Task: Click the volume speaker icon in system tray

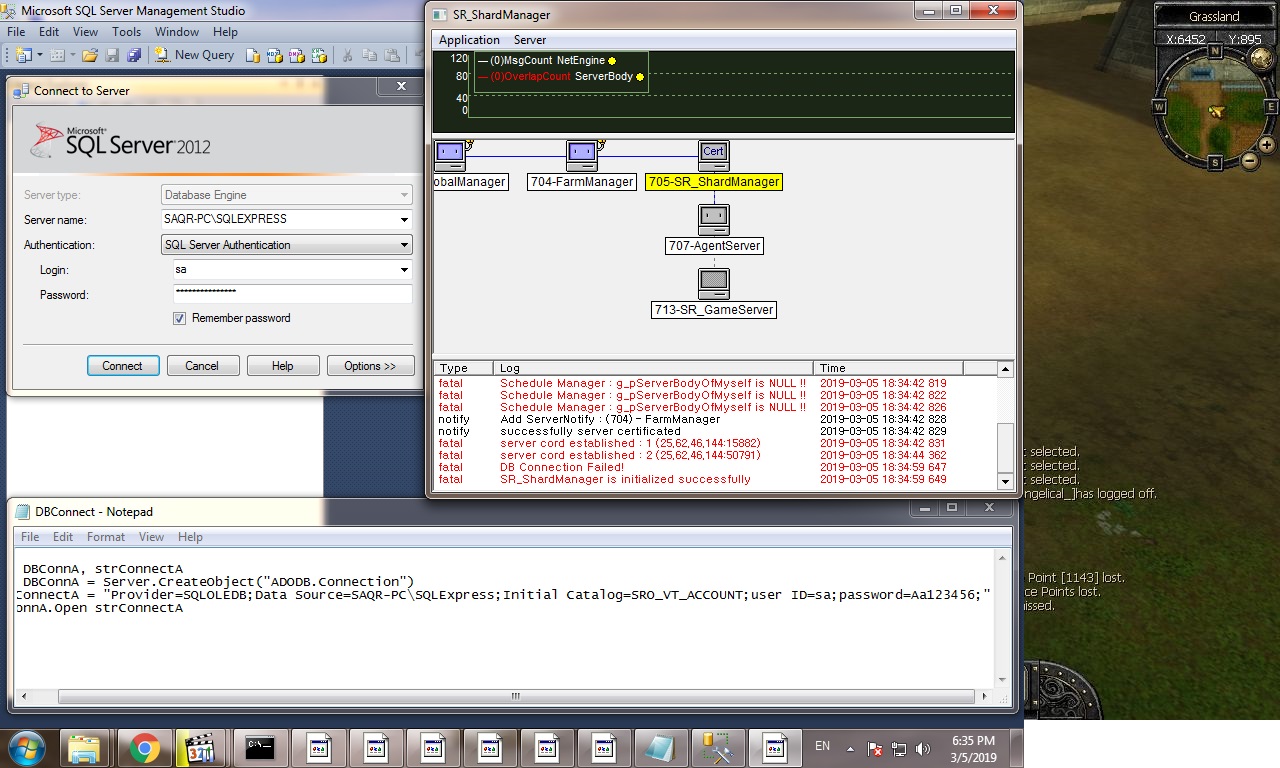Action: (922, 748)
